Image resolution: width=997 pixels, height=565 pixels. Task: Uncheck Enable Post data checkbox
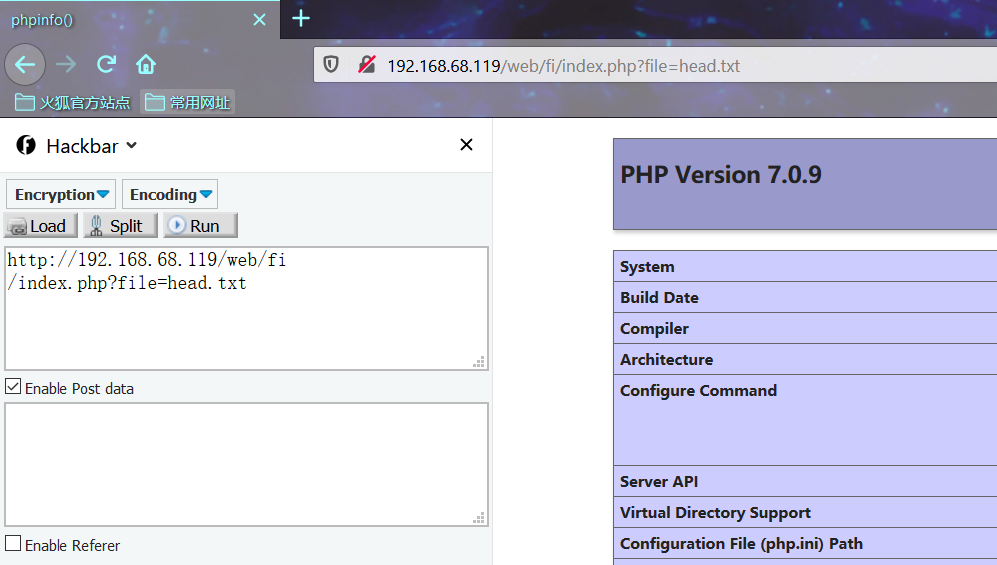pos(13,386)
